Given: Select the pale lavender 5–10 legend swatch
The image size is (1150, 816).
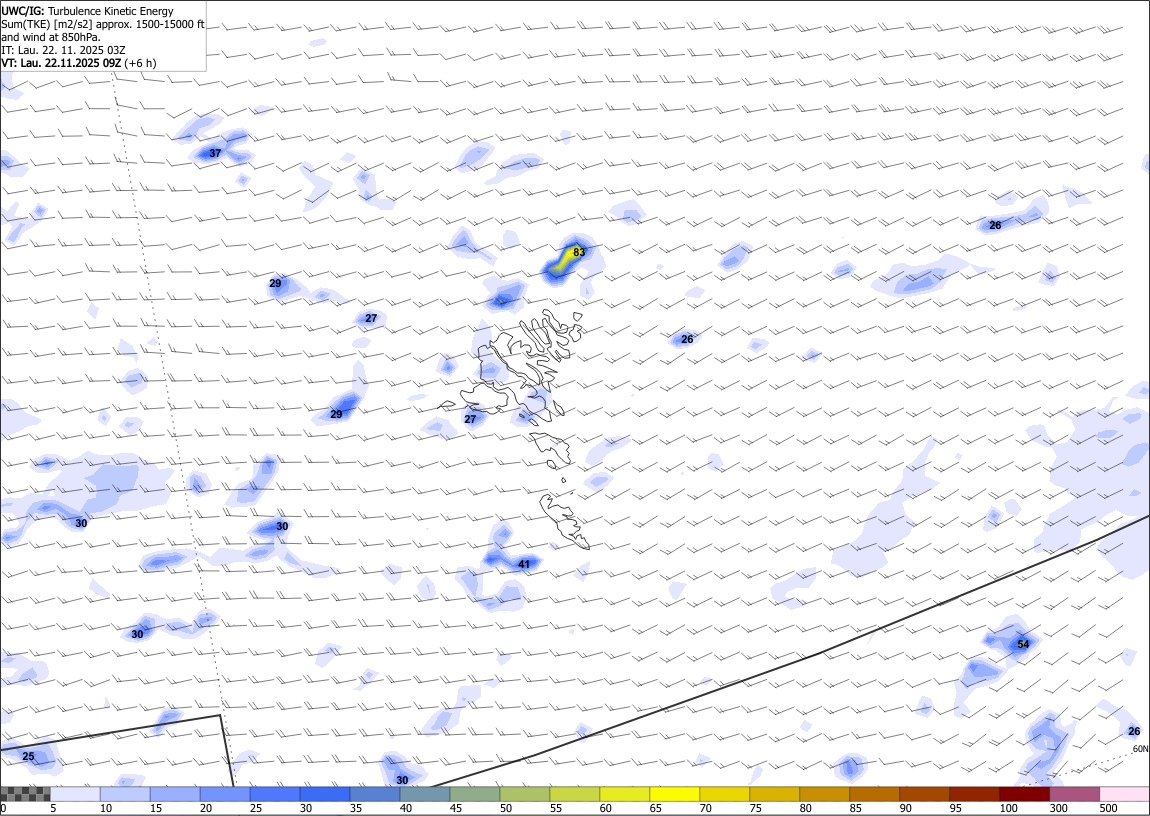Looking at the screenshot, I should (76, 794).
